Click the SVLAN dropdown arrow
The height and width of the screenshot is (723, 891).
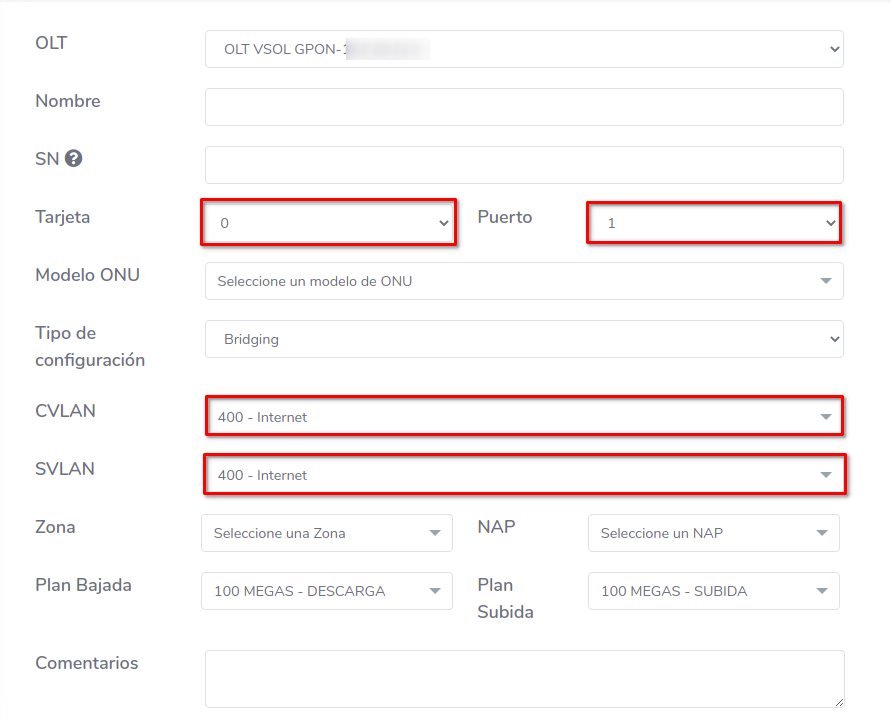tap(826, 475)
